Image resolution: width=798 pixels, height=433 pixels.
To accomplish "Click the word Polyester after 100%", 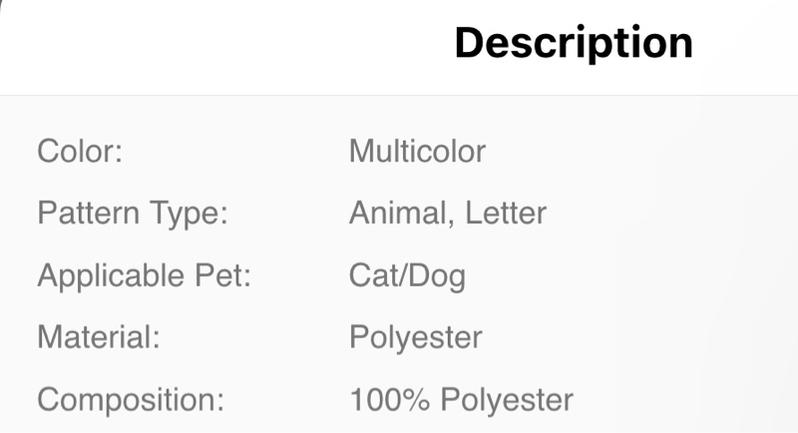I will tap(507, 400).
